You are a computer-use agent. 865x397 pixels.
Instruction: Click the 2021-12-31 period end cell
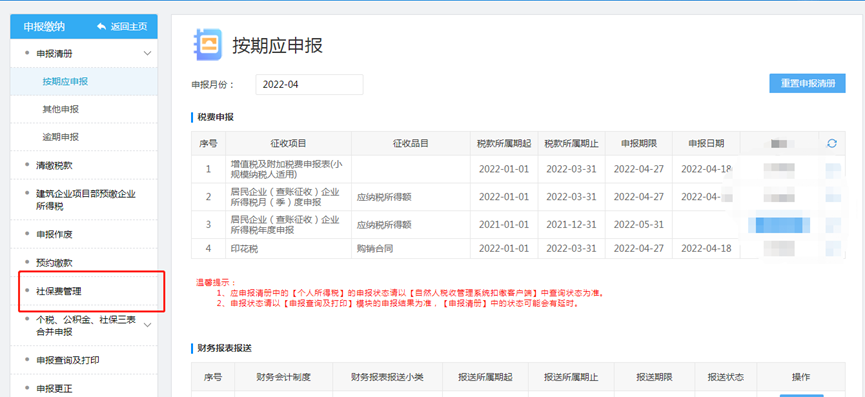click(x=572, y=225)
